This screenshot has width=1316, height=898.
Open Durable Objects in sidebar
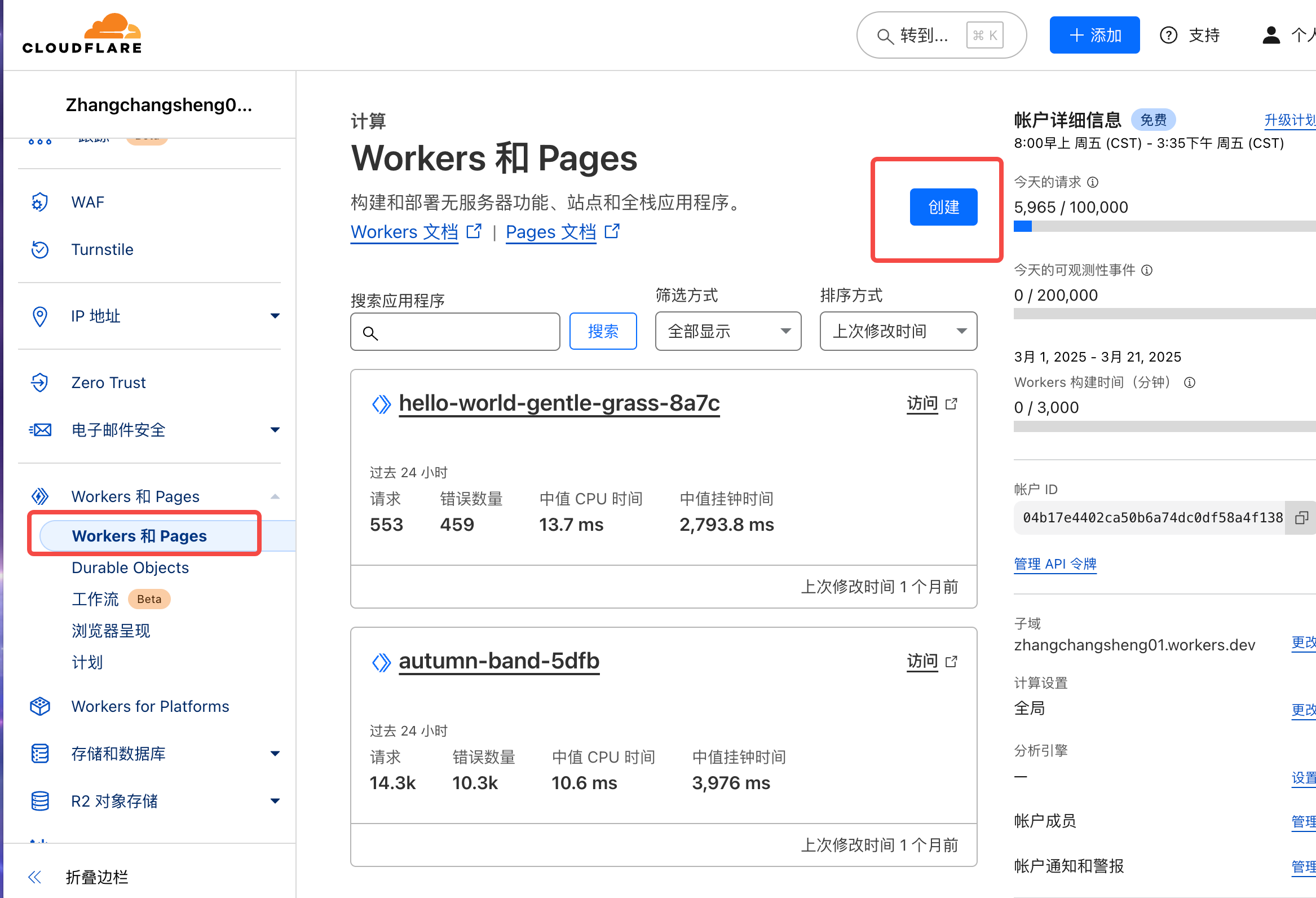tap(130, 567)
